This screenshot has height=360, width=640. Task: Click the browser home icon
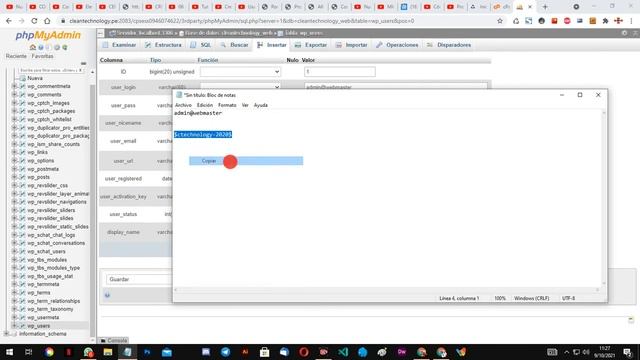click(x=47, y=21)
